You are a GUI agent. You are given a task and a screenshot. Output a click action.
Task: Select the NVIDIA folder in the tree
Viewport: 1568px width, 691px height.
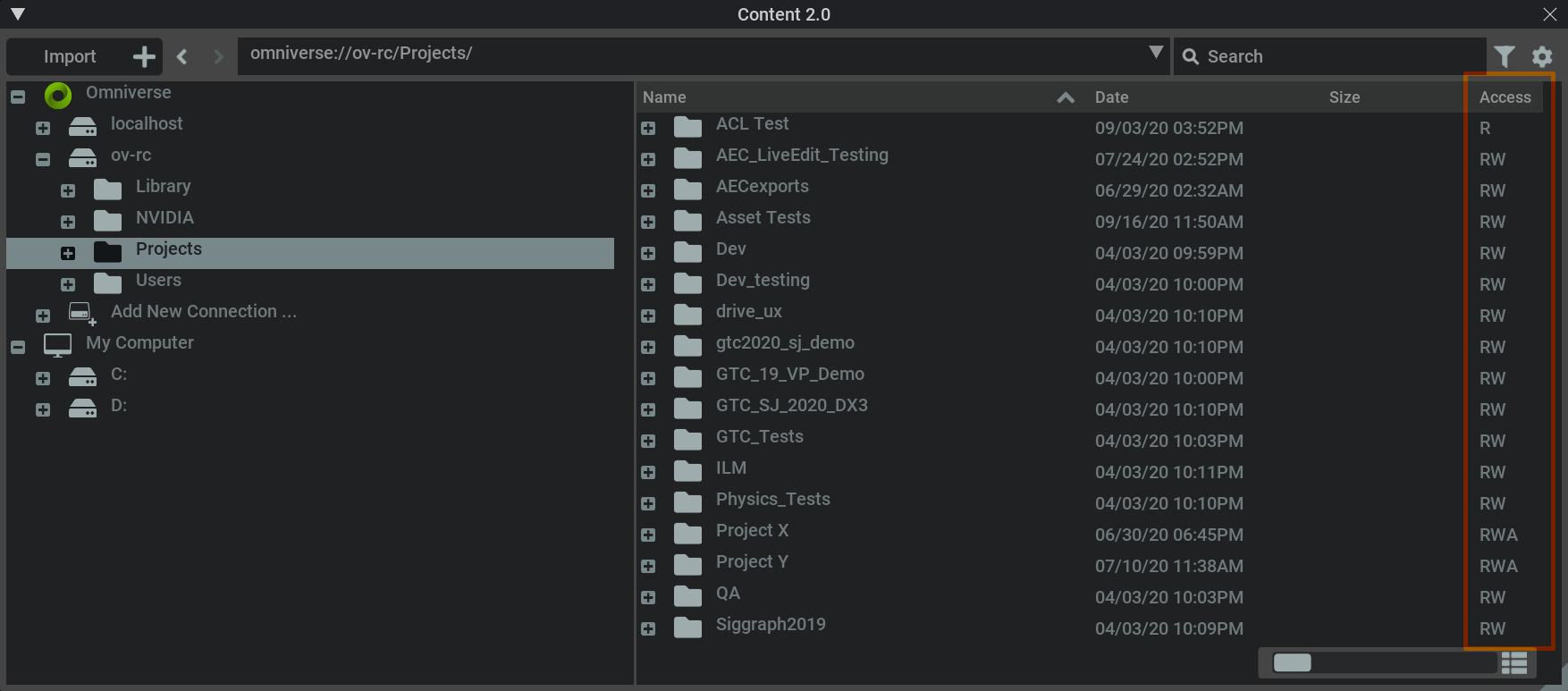click(164, 218)
